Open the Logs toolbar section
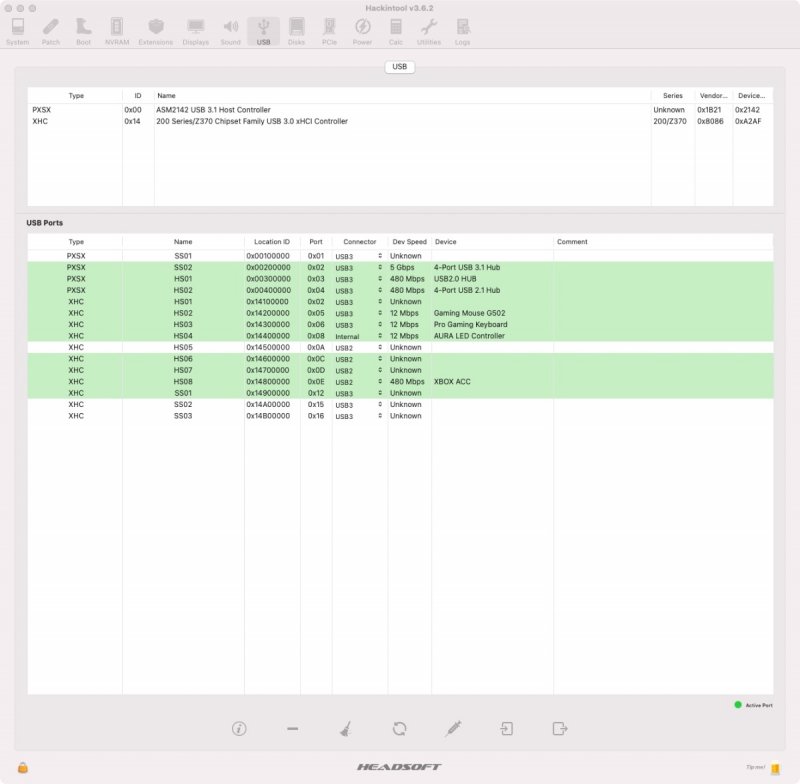The image size is (800, 784). pyautogui.click(x=462, y=32)
